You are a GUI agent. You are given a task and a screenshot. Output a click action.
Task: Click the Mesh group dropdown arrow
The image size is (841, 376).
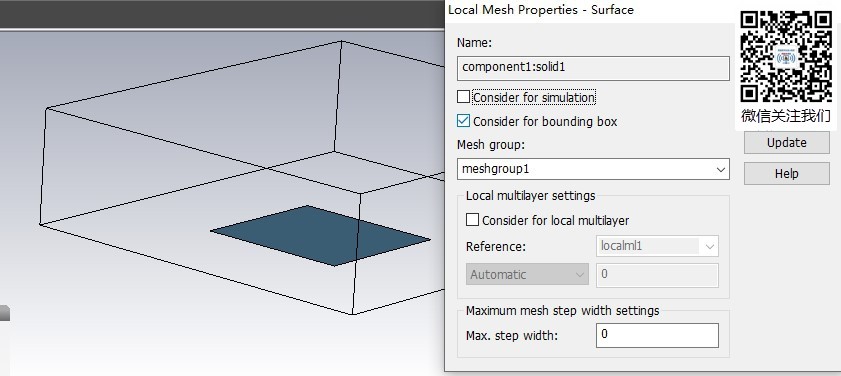click(x=720, y=169)
